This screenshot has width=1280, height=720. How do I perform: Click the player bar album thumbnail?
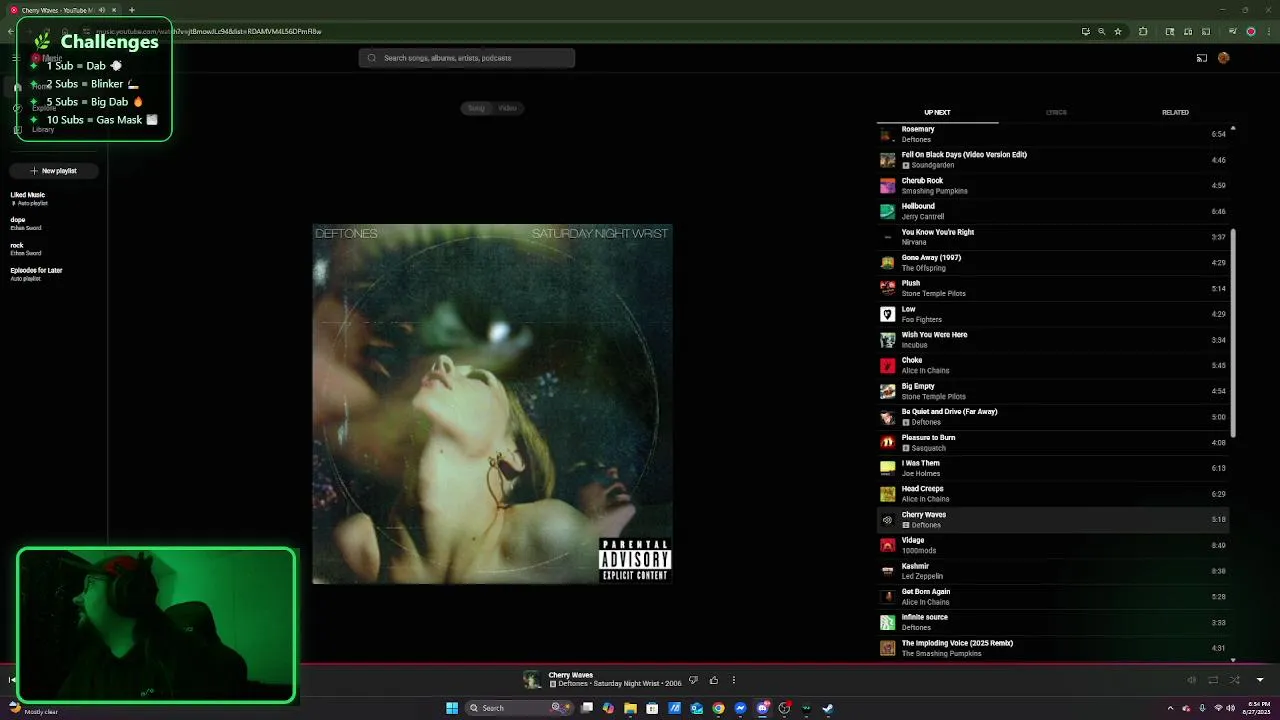tap(532, 680)
